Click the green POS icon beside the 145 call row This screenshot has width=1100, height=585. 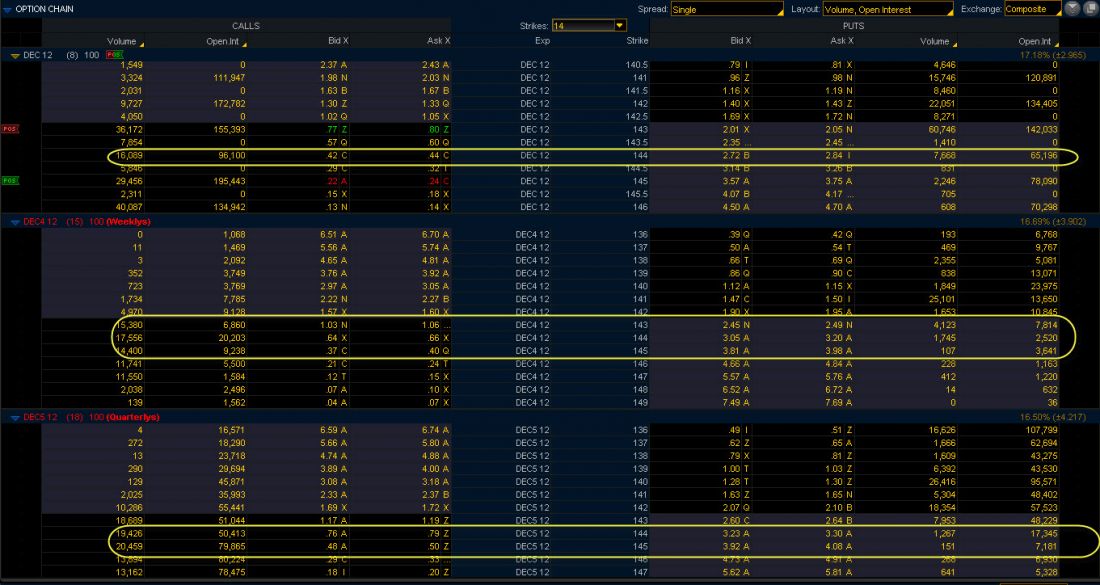(x=10, y=181)
